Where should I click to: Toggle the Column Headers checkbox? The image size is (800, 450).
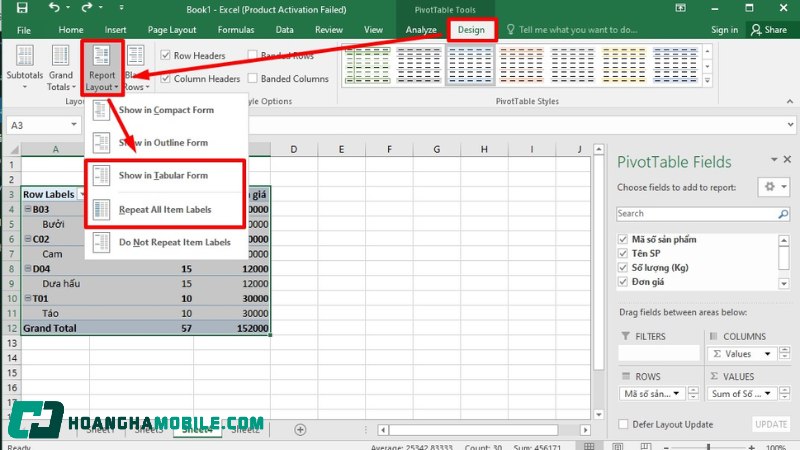165,79
